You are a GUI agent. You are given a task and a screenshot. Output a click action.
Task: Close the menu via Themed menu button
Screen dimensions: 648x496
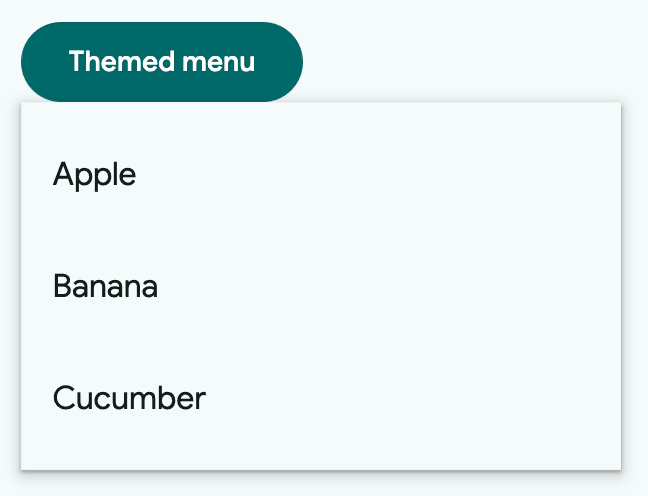coord(161,62)
